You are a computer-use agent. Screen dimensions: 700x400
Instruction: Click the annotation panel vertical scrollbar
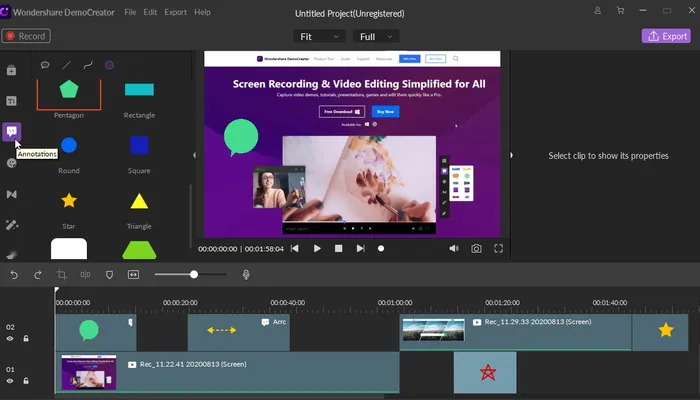pos(191,216)
